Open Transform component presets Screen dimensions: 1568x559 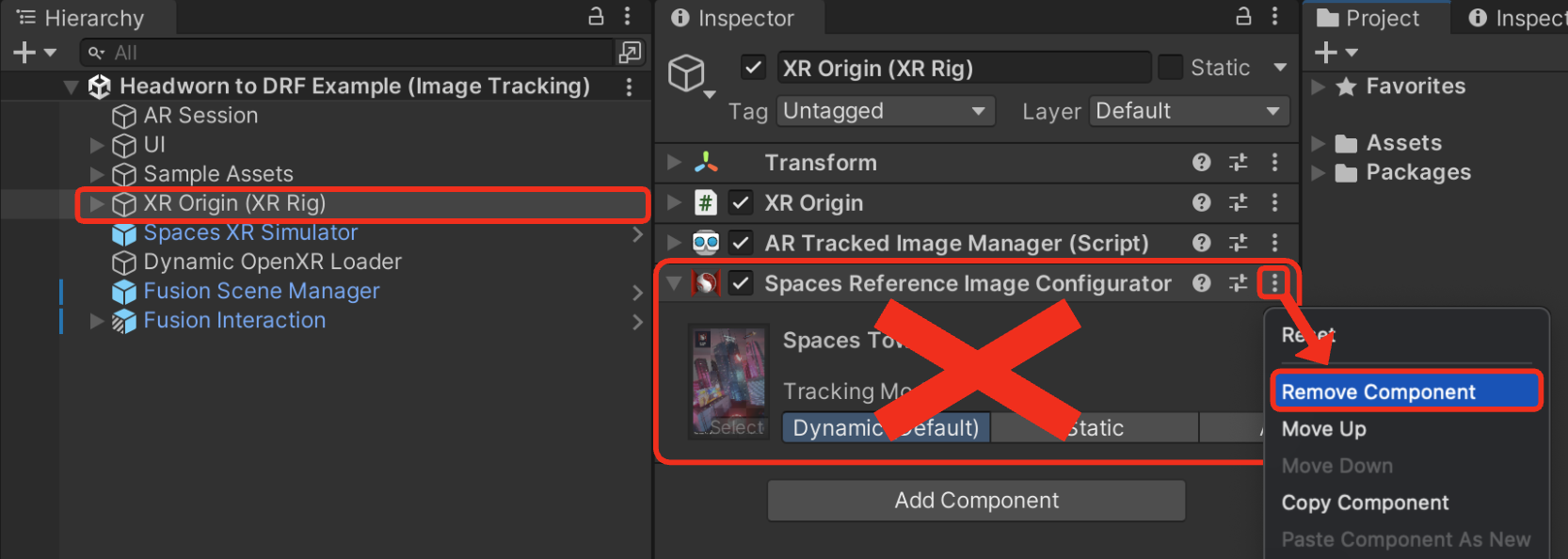point(1239,162)
